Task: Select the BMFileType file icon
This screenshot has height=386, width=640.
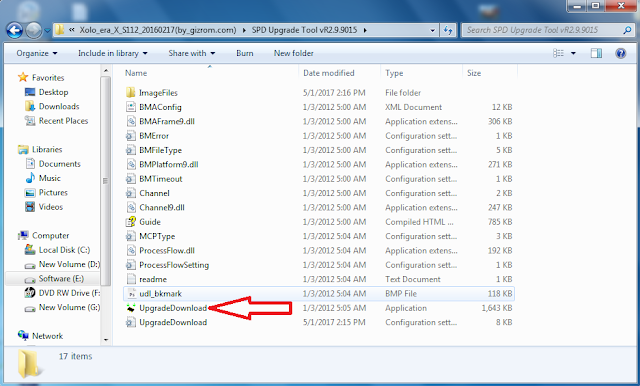Action: click(x=131, y=150)
